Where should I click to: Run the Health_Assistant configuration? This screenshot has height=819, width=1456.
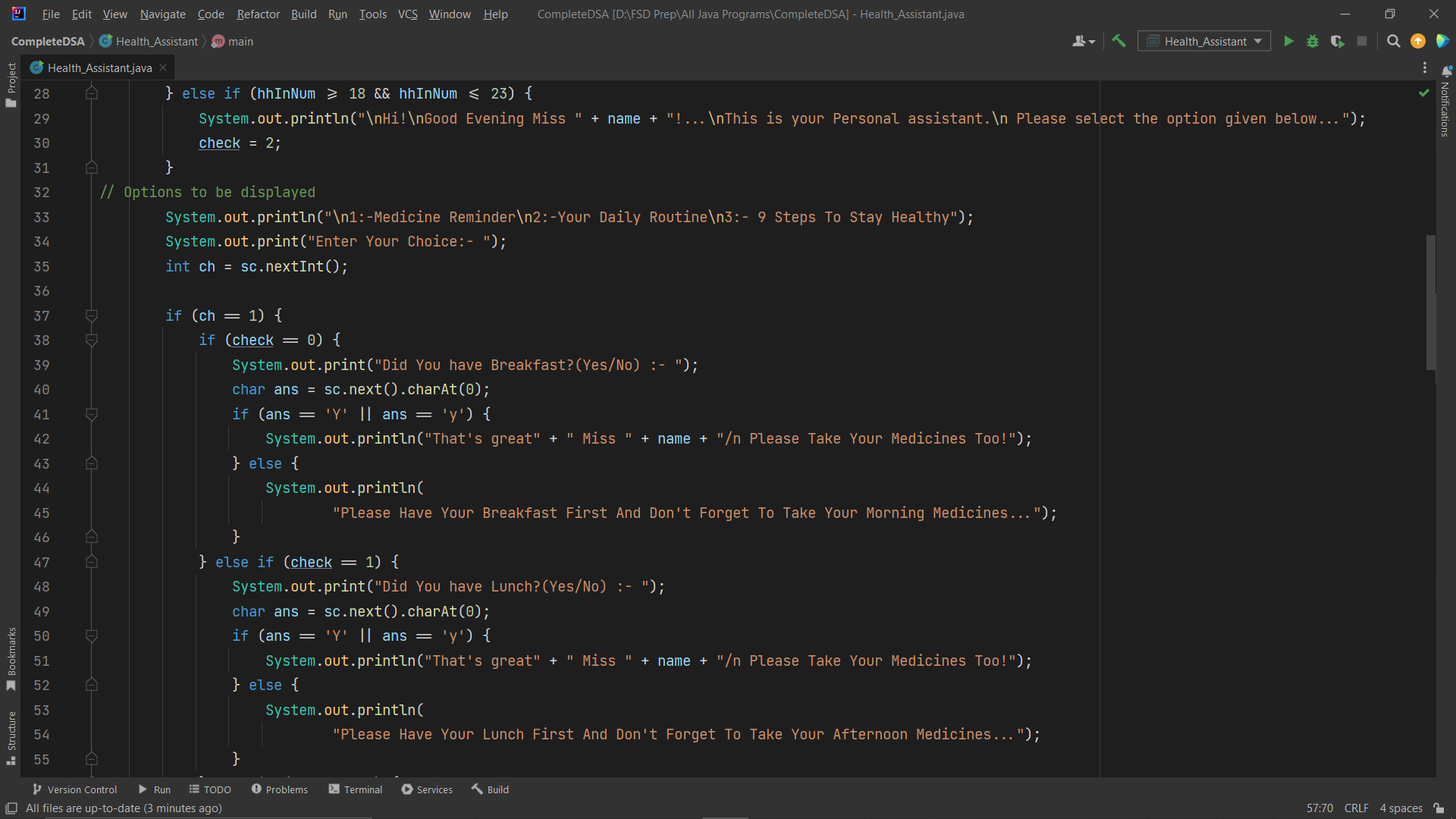(1288, 42)
